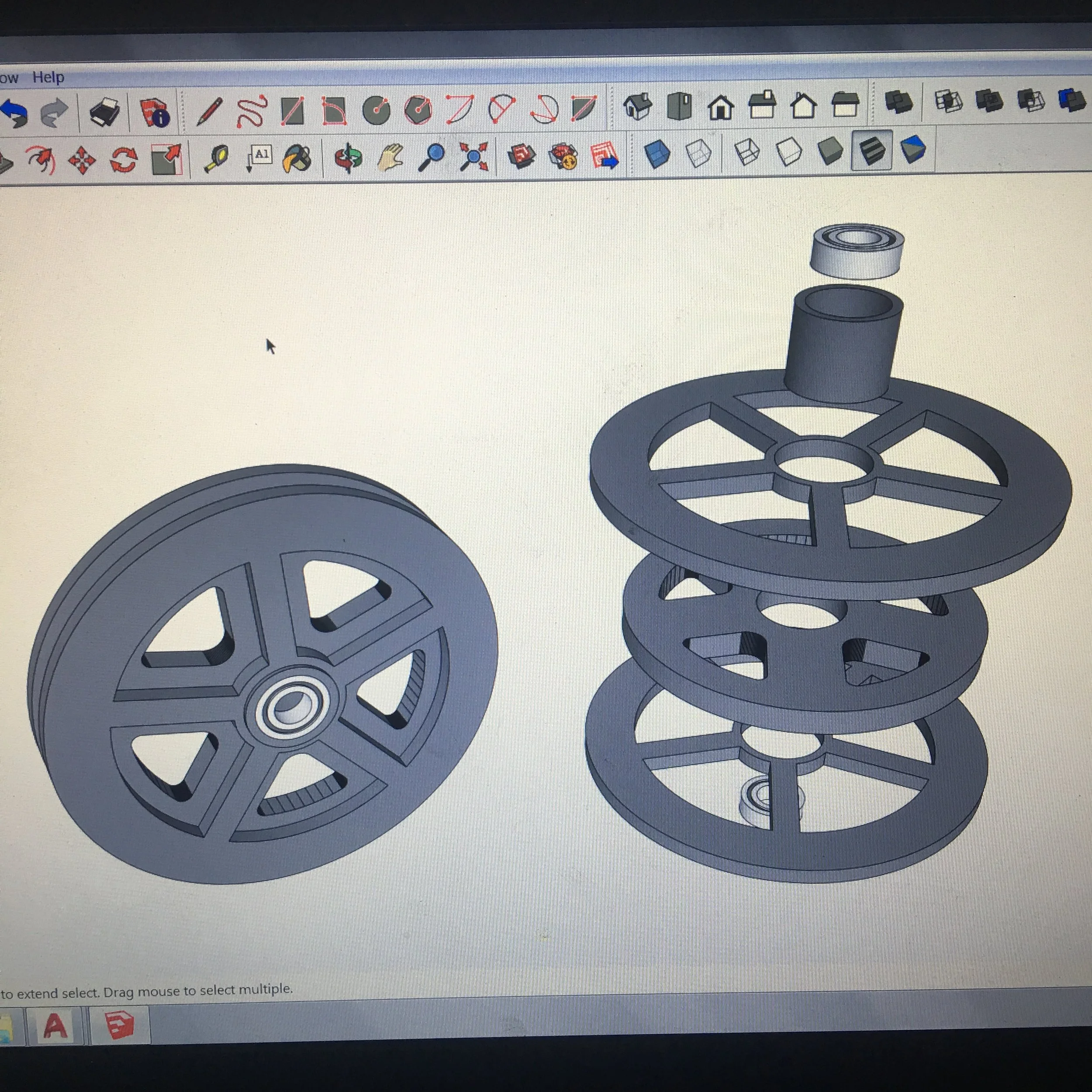Select the Scale tool
1092x1092 pixels.
tap(167, 159)
